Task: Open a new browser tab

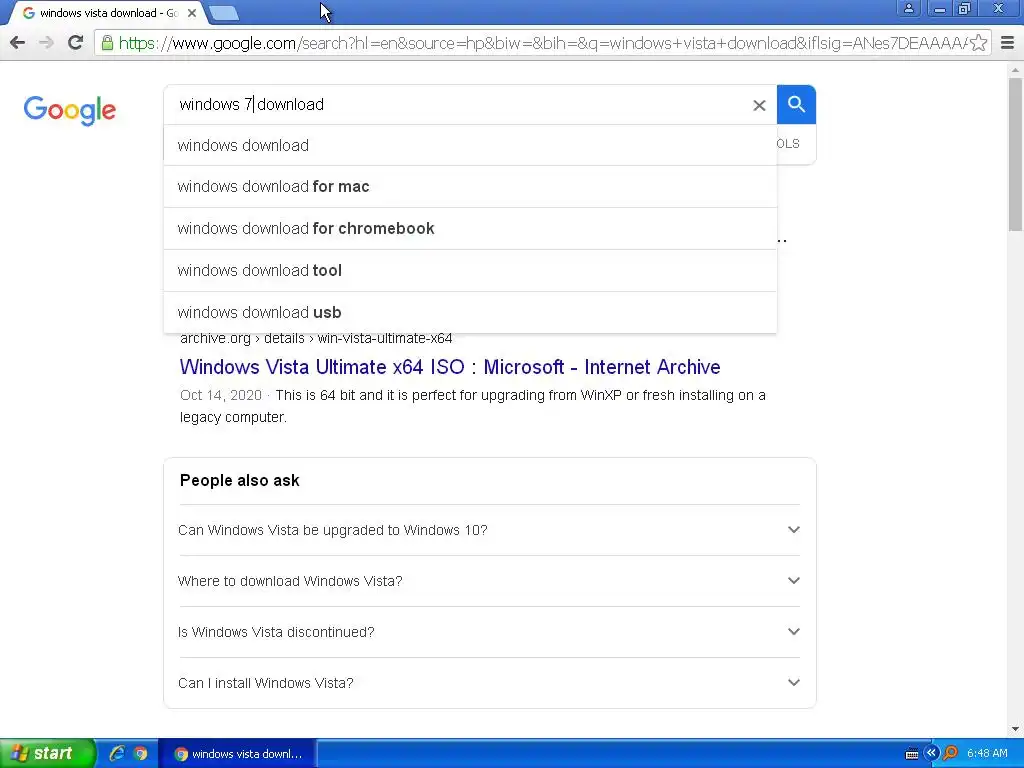Action: 224,13
